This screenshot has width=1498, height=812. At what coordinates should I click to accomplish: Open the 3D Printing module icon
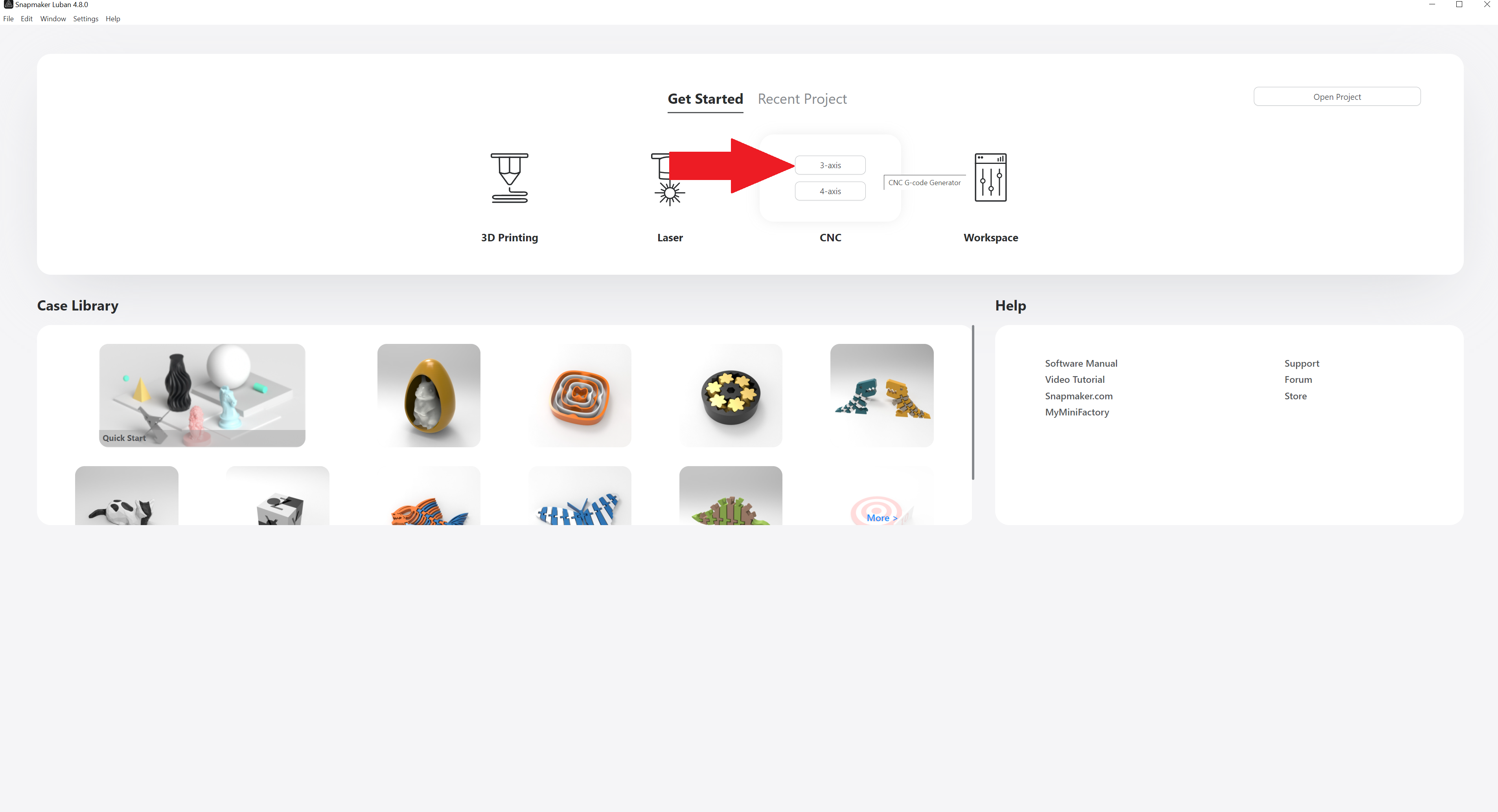510,178
